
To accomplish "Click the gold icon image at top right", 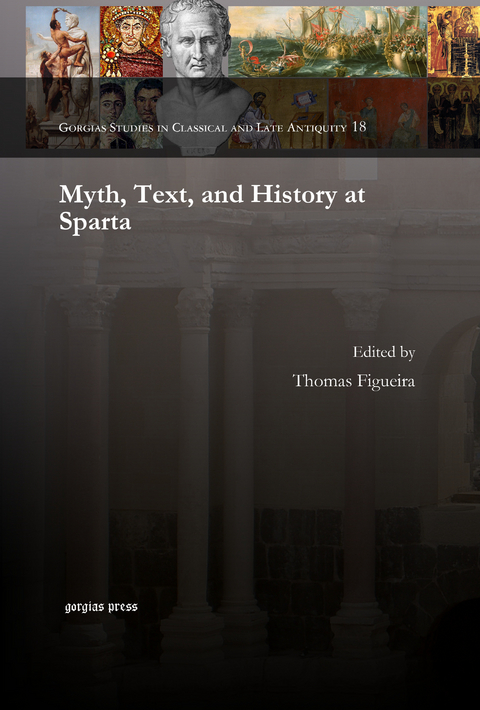I will (454, 41).
